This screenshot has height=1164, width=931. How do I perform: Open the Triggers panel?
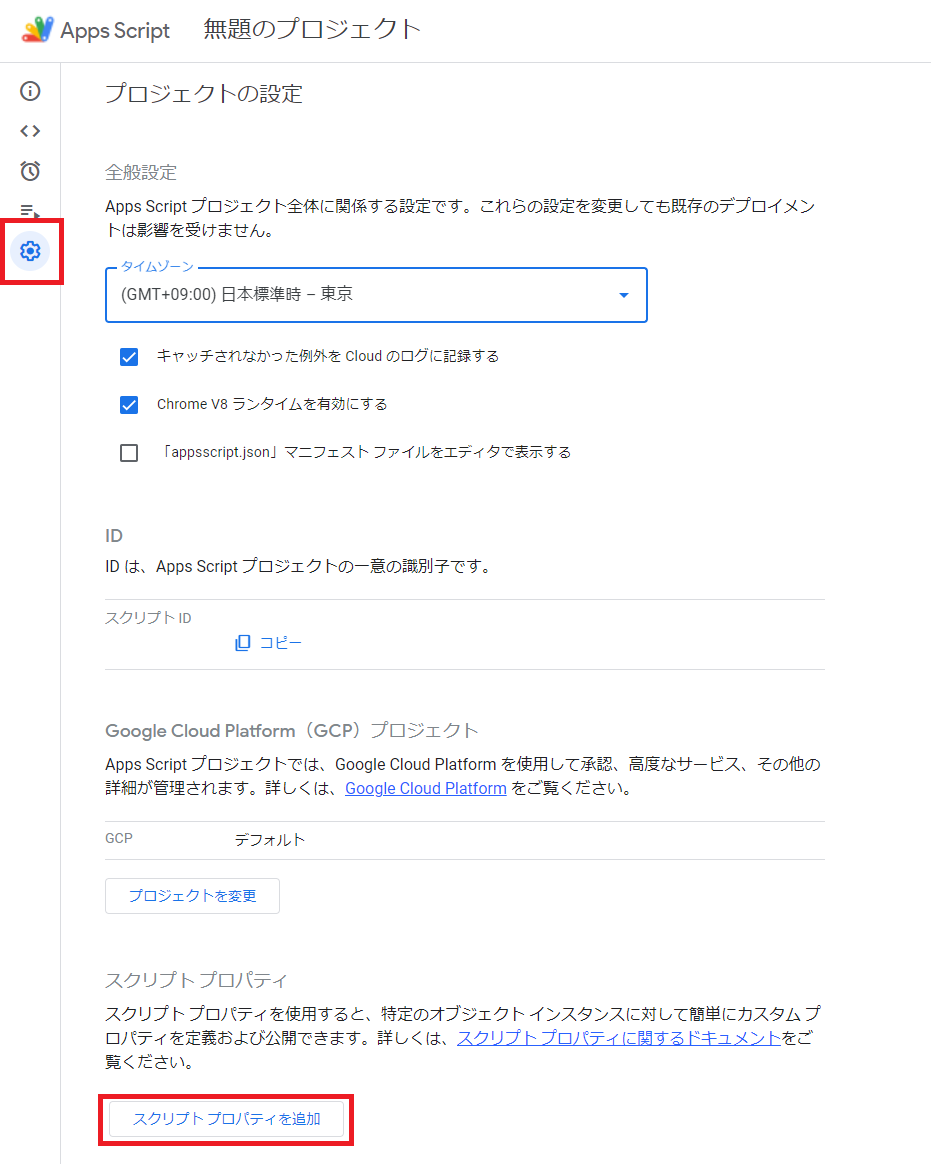(30, 171)
